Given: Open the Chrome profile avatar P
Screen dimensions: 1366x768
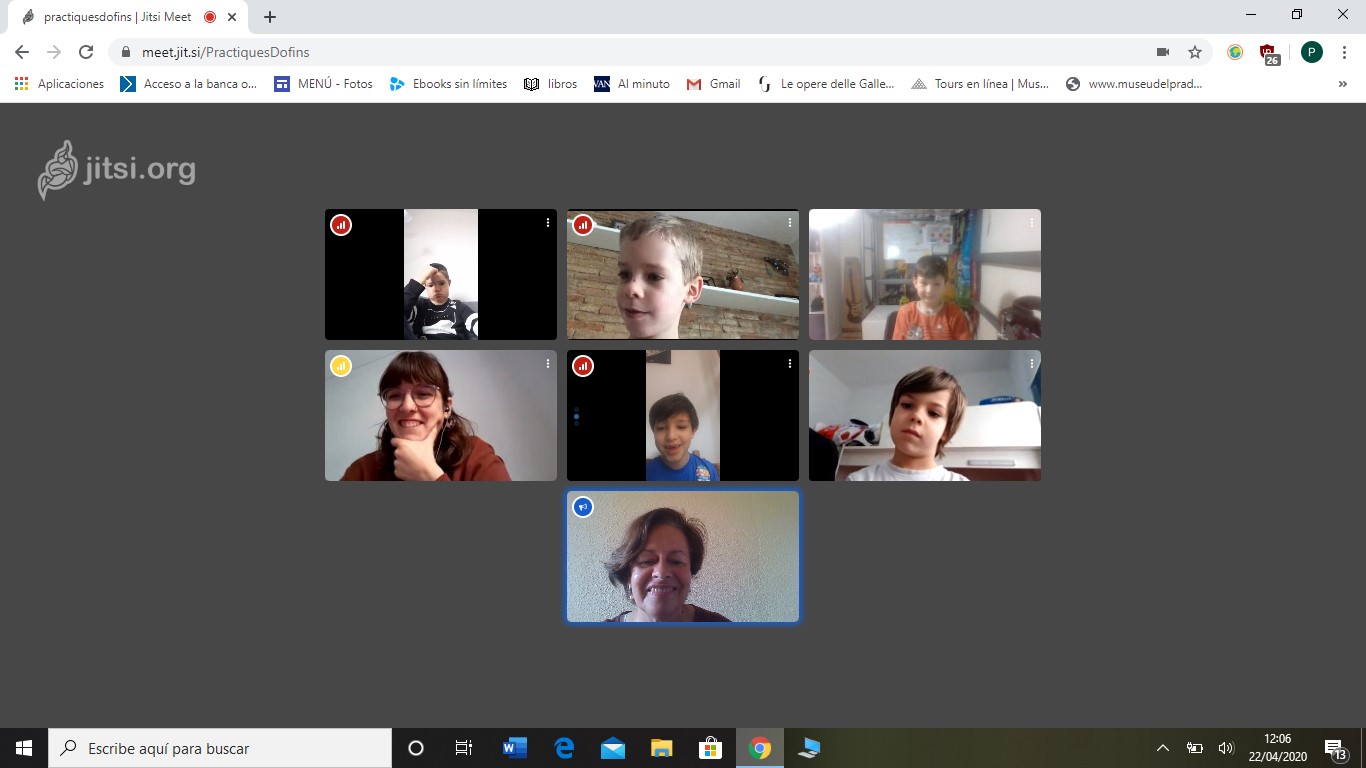Looking at the screenshot, I should pos(1311,52).
